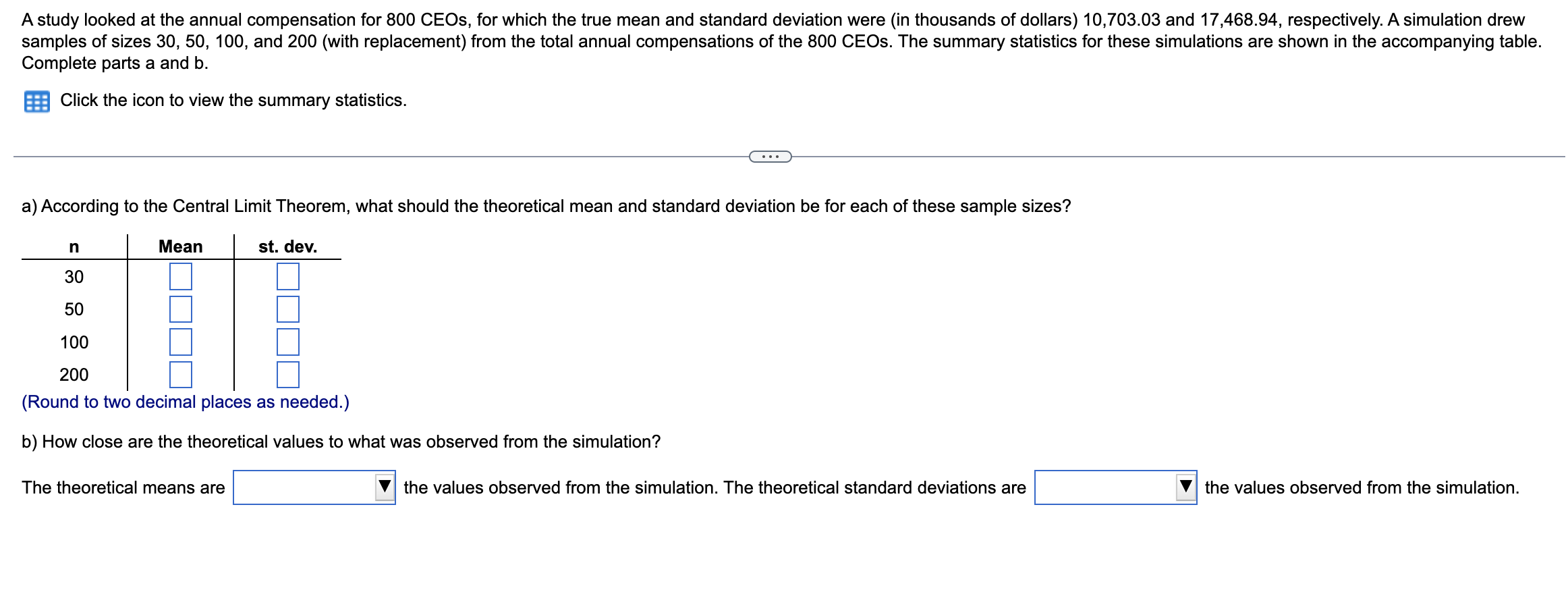Expand the hidden question section via dots button

(x=770, y=156)
